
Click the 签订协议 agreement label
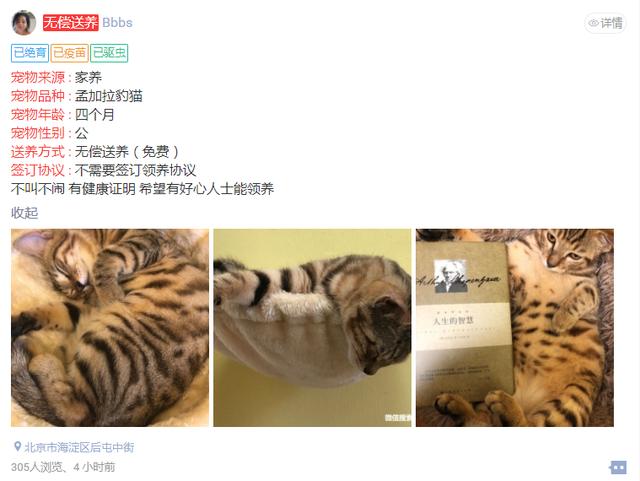pos(38,170)
